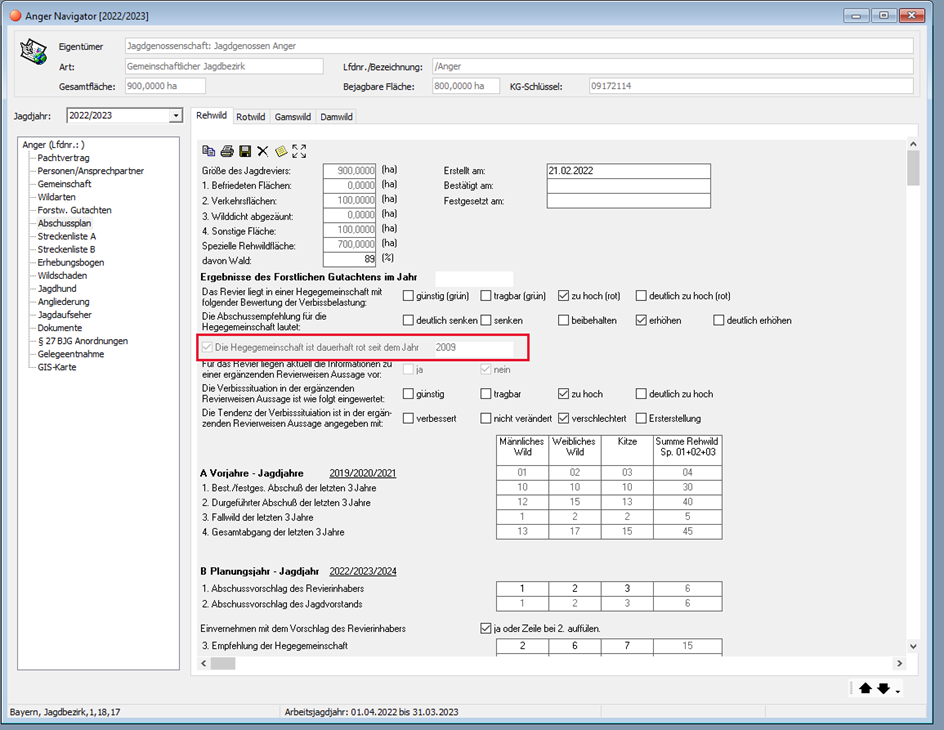This screenshot has width=944, height=730.
Task: Click the black up arrow button
Action: 865,688
